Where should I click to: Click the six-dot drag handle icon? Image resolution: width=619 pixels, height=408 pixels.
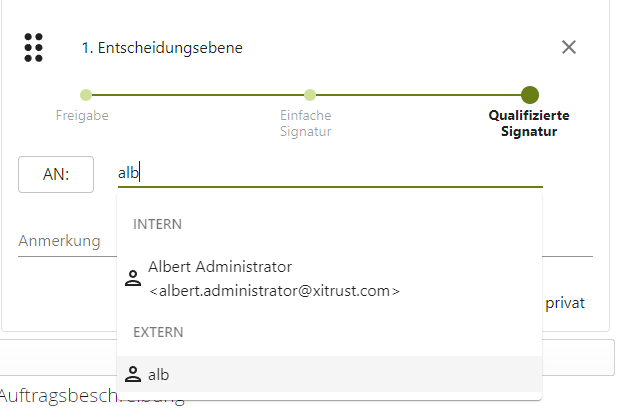pyautogui.click(x=33, y=47)
